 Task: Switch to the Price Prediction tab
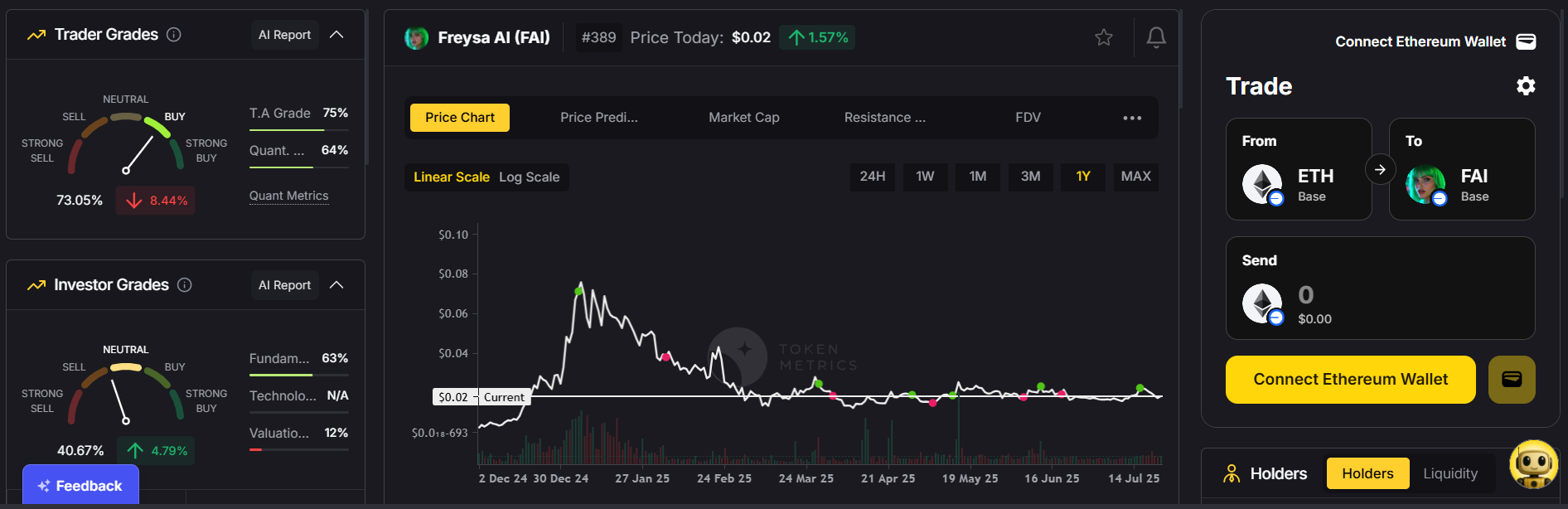599,118
